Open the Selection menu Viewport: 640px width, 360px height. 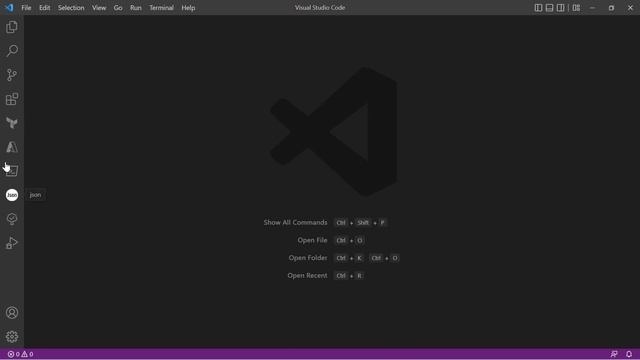coord(71,8)
